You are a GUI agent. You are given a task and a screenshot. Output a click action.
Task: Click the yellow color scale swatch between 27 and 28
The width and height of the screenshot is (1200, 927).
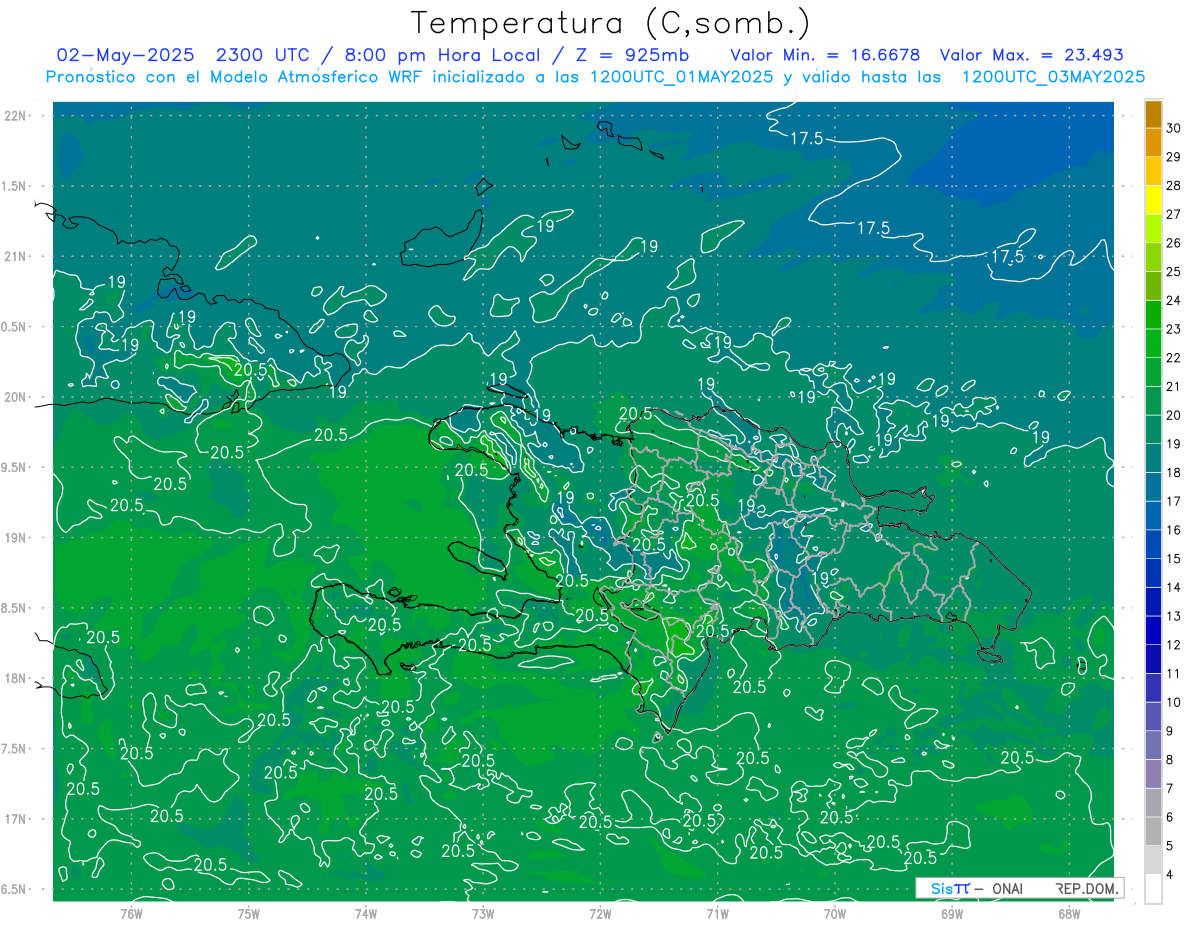coord(1153,200)
